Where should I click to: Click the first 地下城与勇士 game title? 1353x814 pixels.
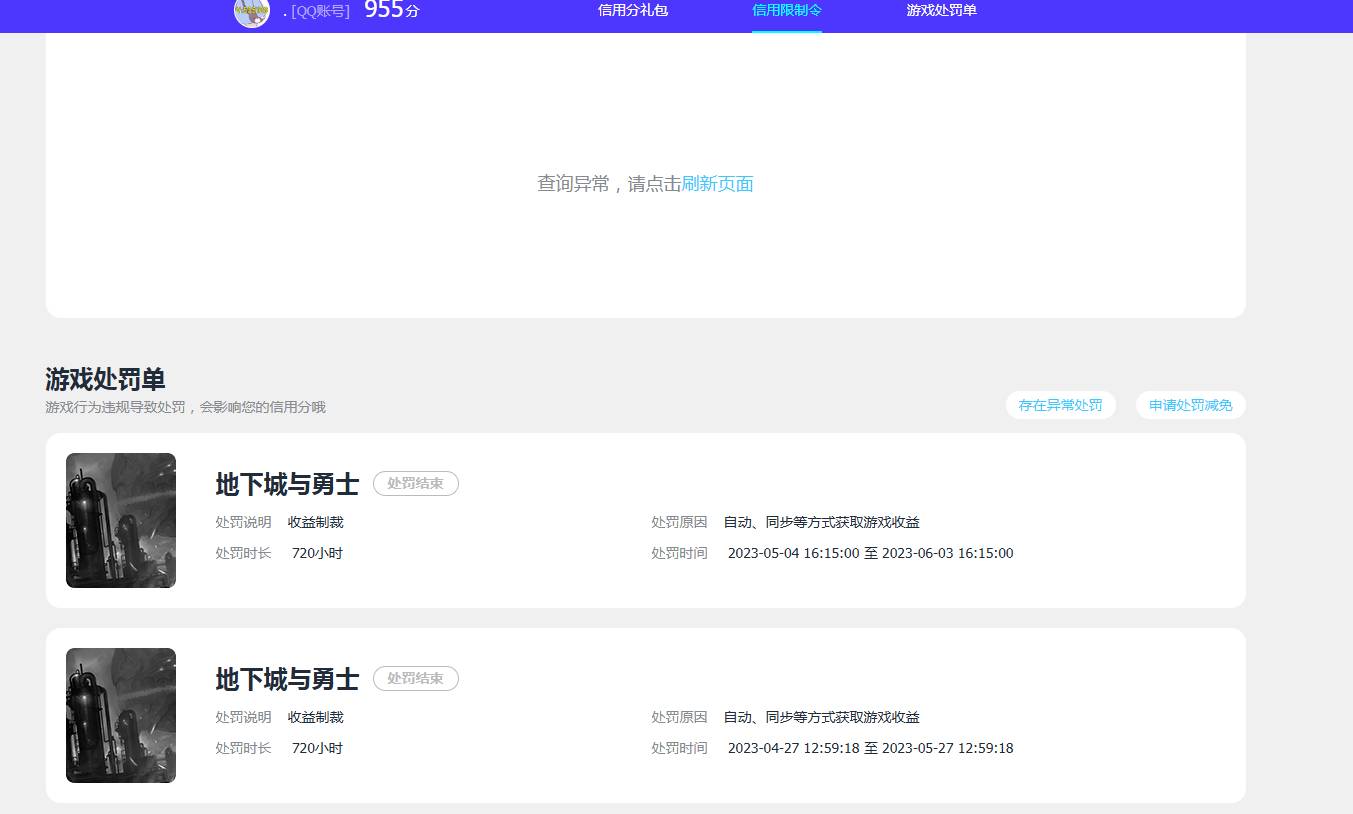287,483
